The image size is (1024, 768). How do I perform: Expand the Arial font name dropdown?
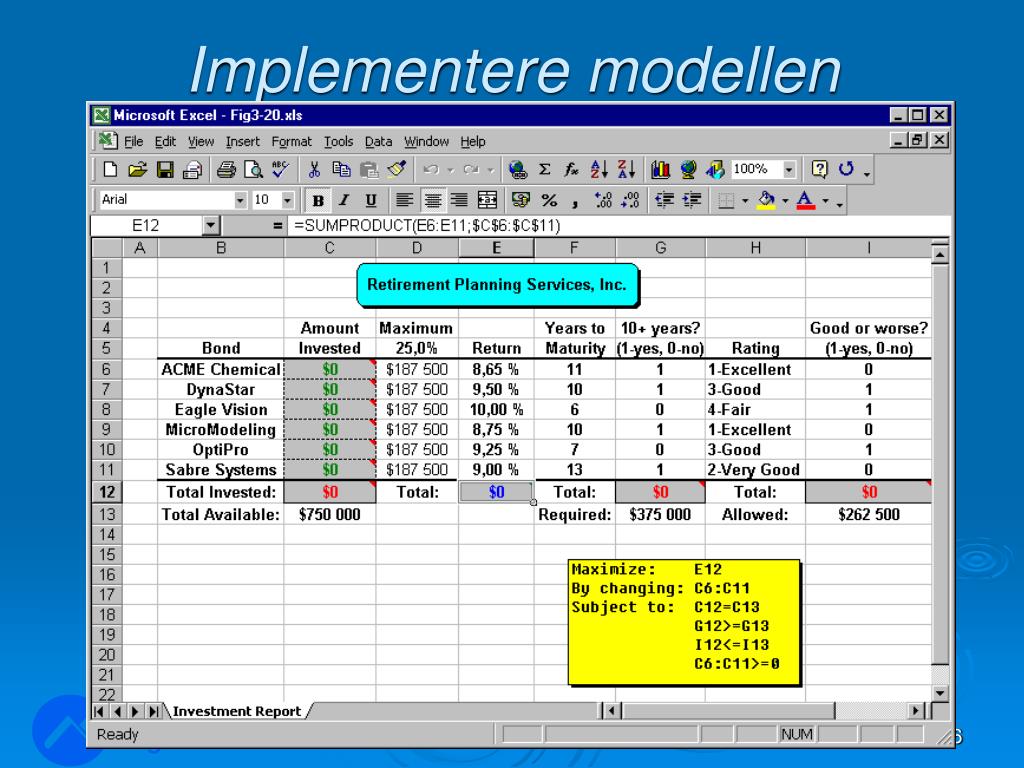point(240,200)
